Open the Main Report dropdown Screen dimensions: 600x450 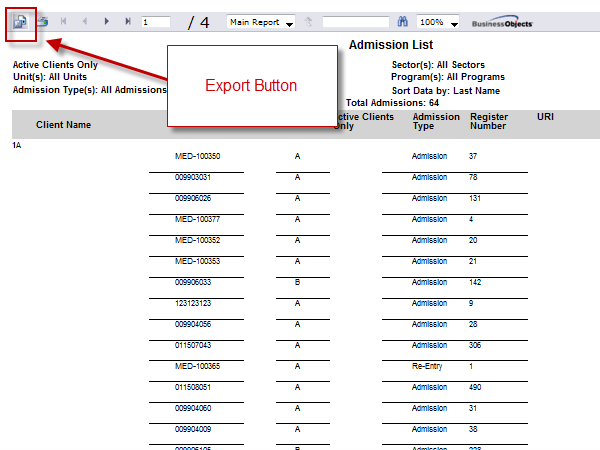pos(261,21)
